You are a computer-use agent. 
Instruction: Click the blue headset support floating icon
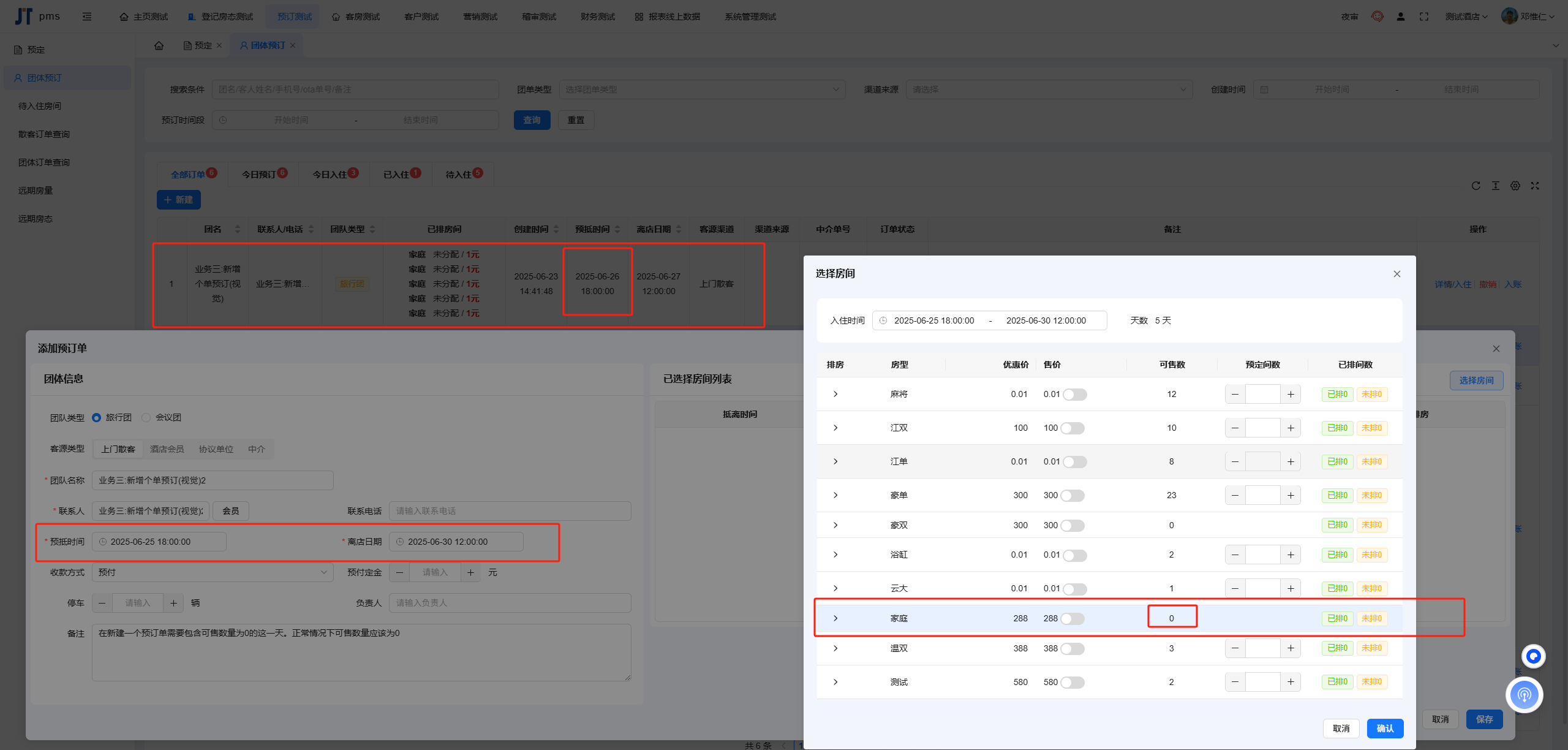(x=1525, y=694)
